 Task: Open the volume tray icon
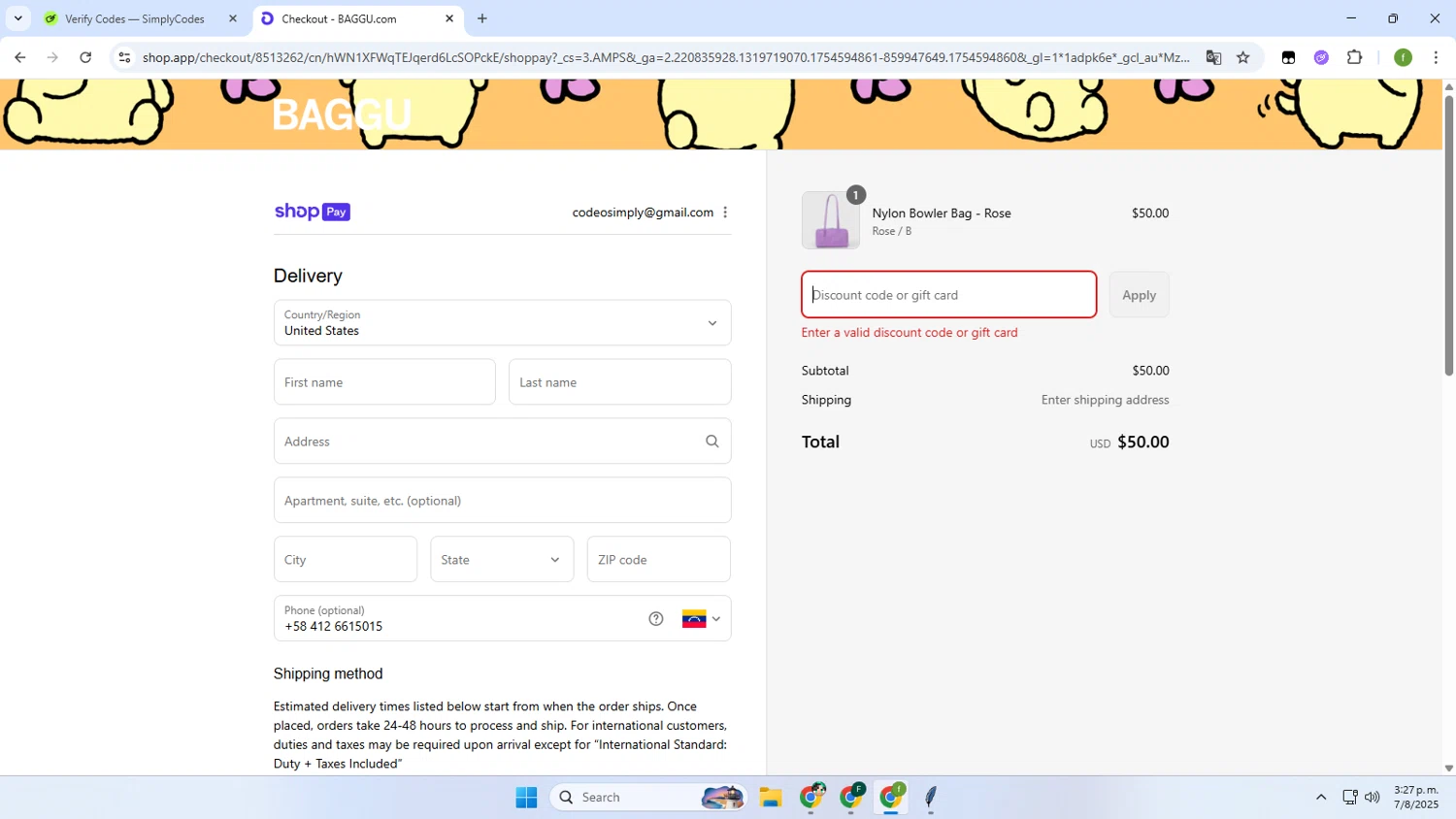(1373, 798)
